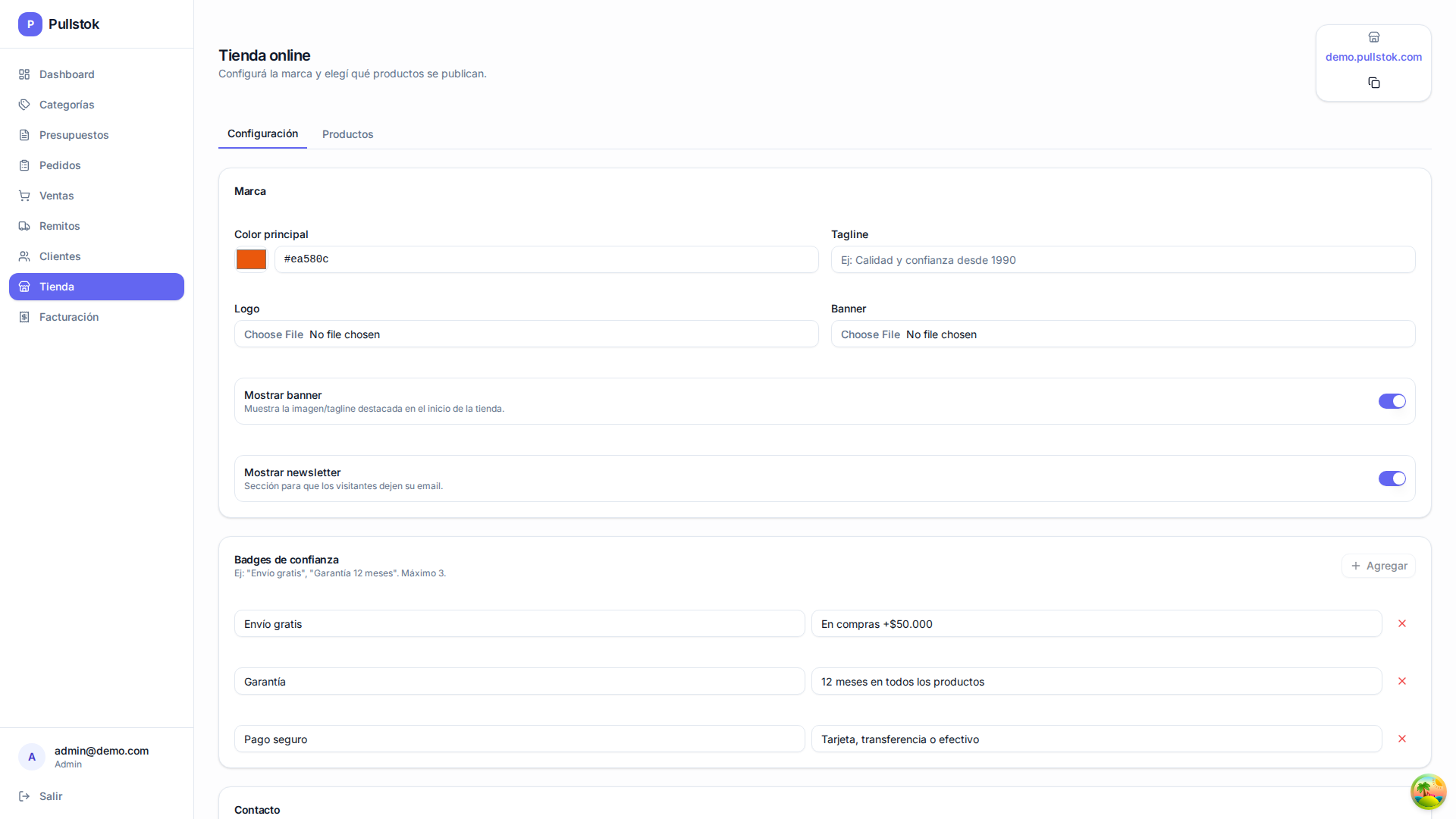Click the Salir logout icon

tap(24, 796)
